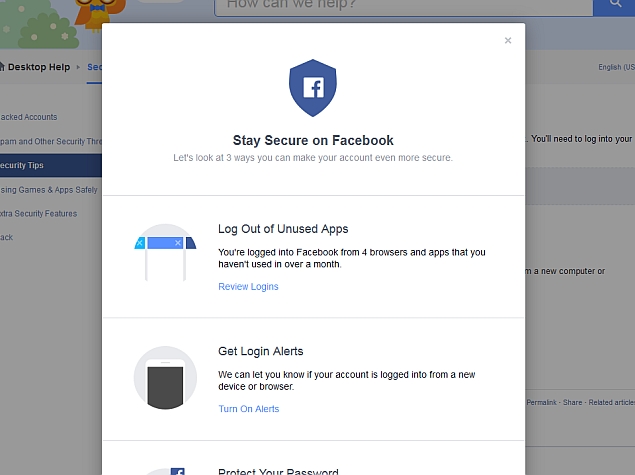Go to Desktop Help breadcrumb
Viewport: 635px width, 475px height.
pyautogui.click(x=39, y=67)
